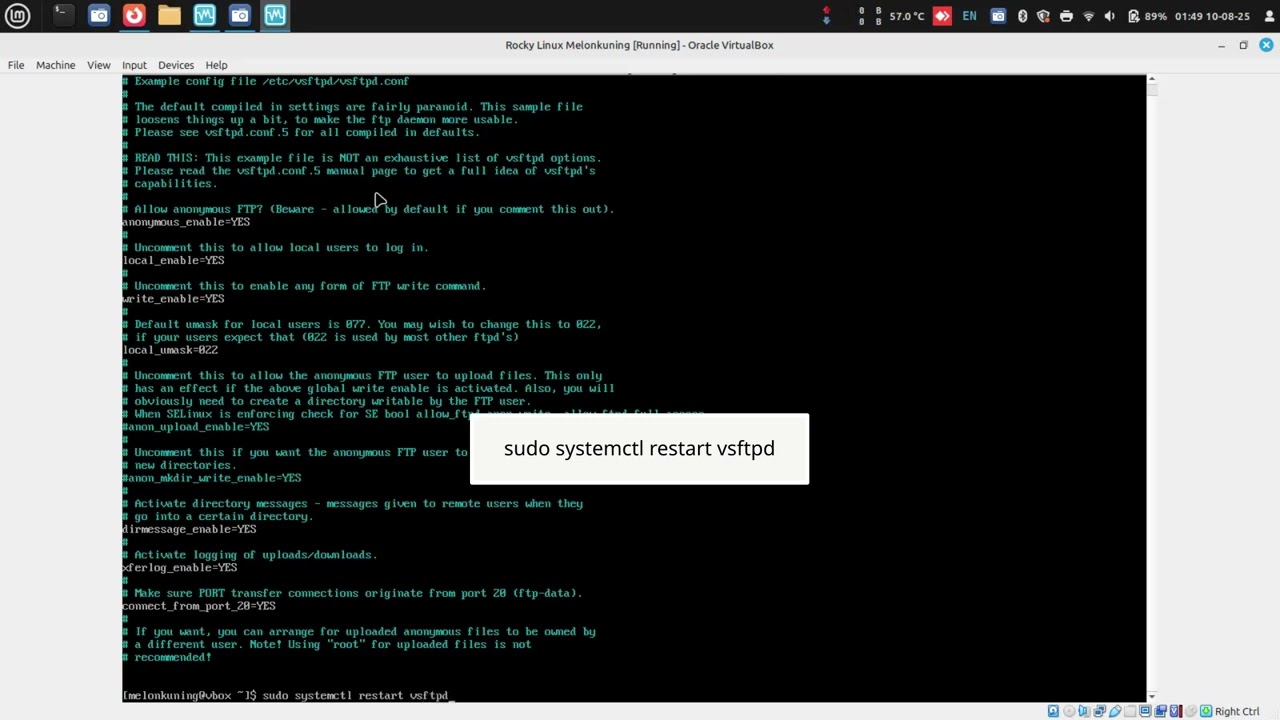Click the EN keyboard layout indicator

pyautogui.click(x=969, y=16)
